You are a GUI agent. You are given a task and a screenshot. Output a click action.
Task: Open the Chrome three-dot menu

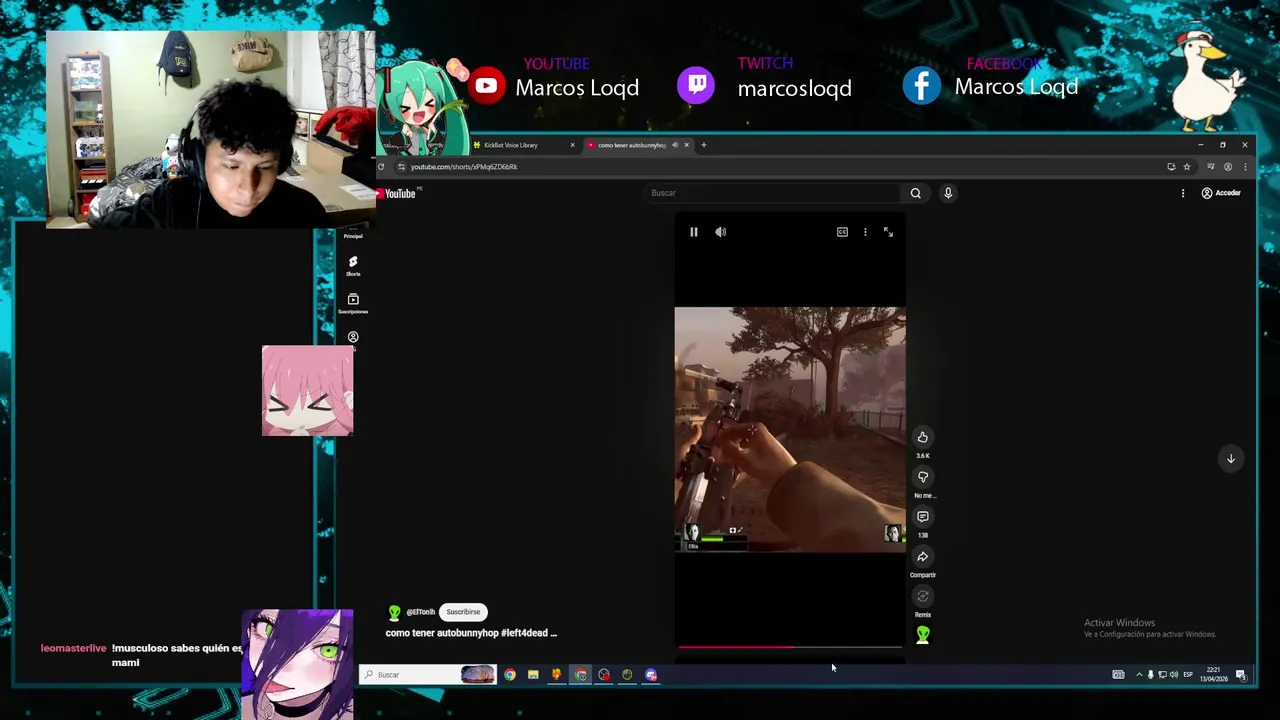pyautogui.click(x=1245, y=167)
